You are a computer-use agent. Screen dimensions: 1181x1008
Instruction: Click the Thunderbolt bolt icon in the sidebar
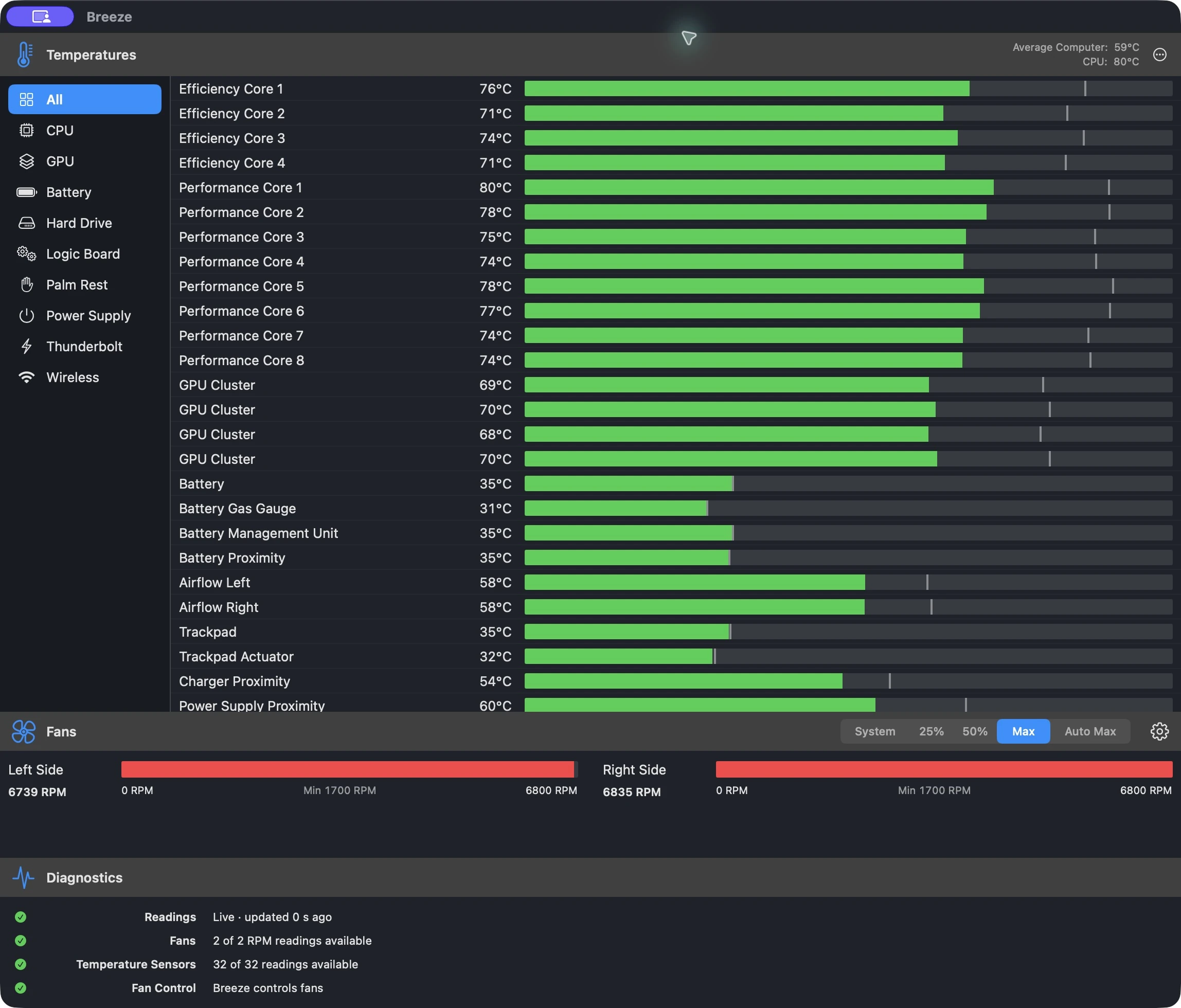26,347
